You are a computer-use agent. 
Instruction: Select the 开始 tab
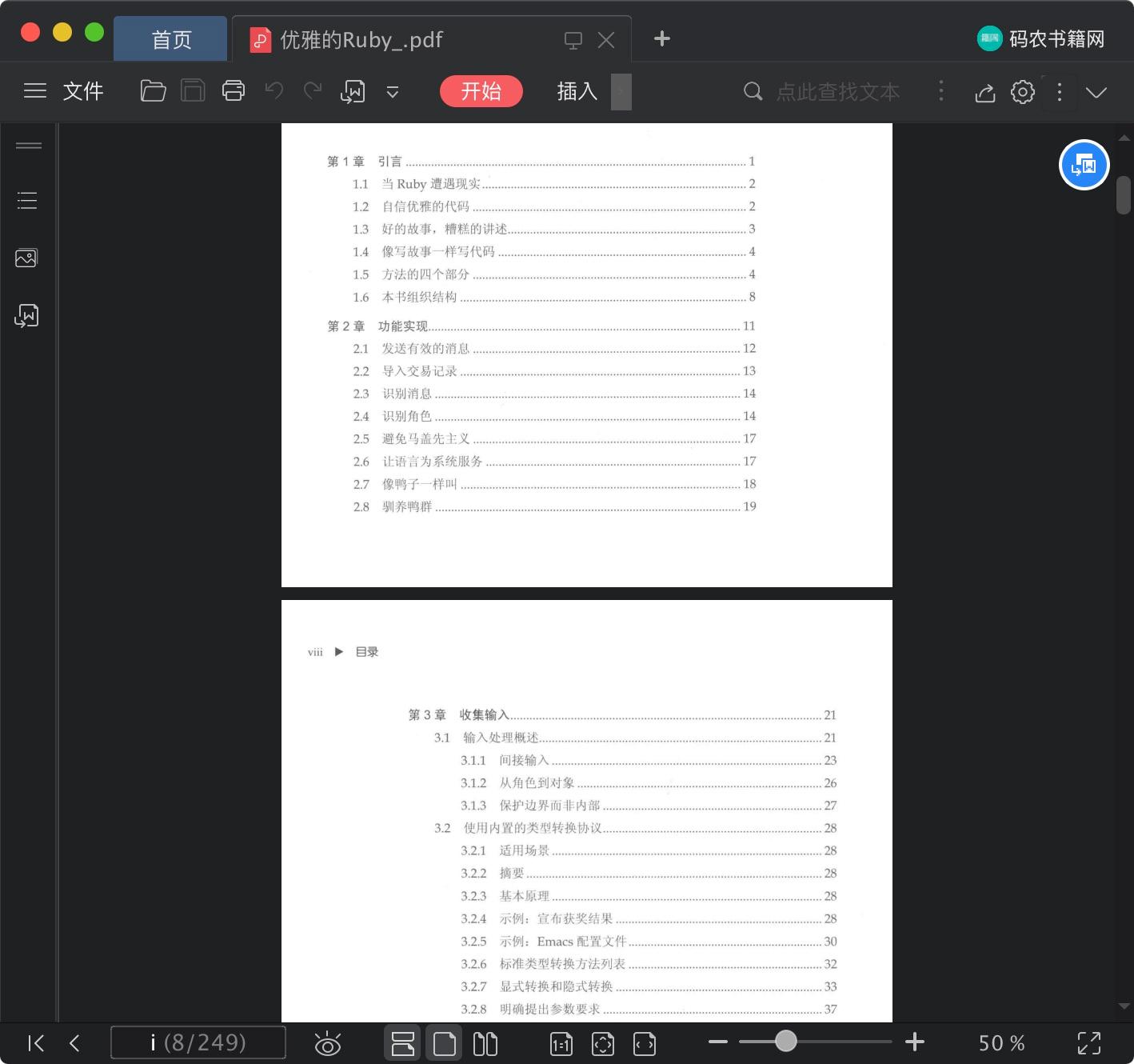click(x=481, y=91)
